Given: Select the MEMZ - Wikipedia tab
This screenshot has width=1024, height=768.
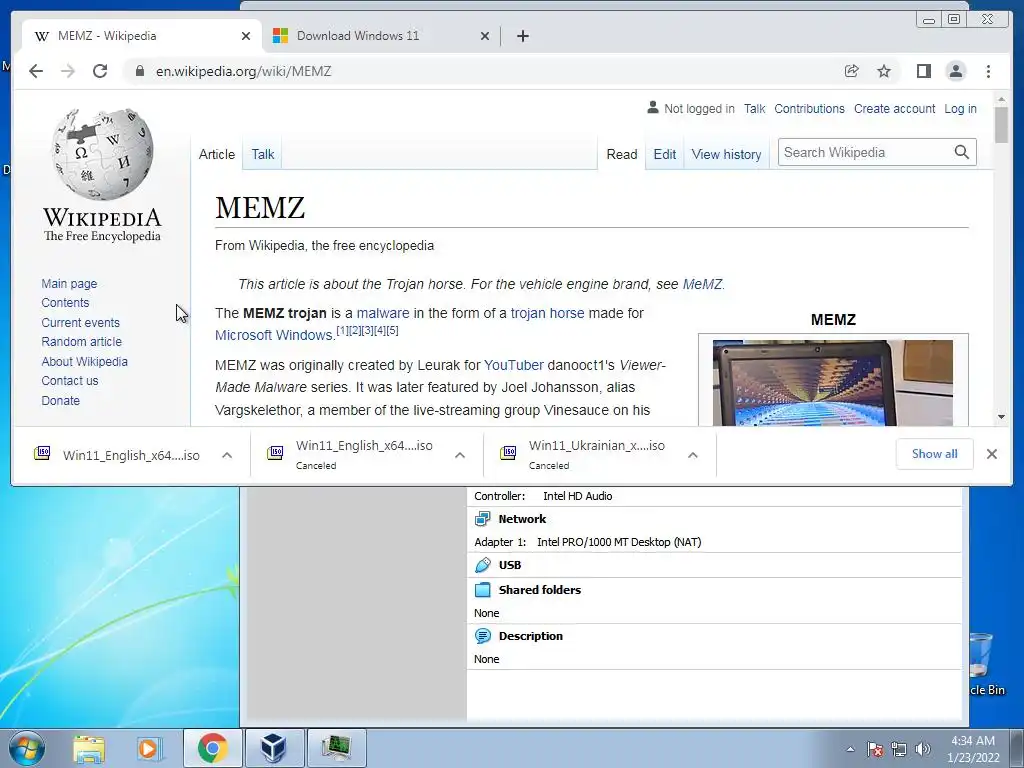Looking at the screenshot, I should [x=142, y=36].
